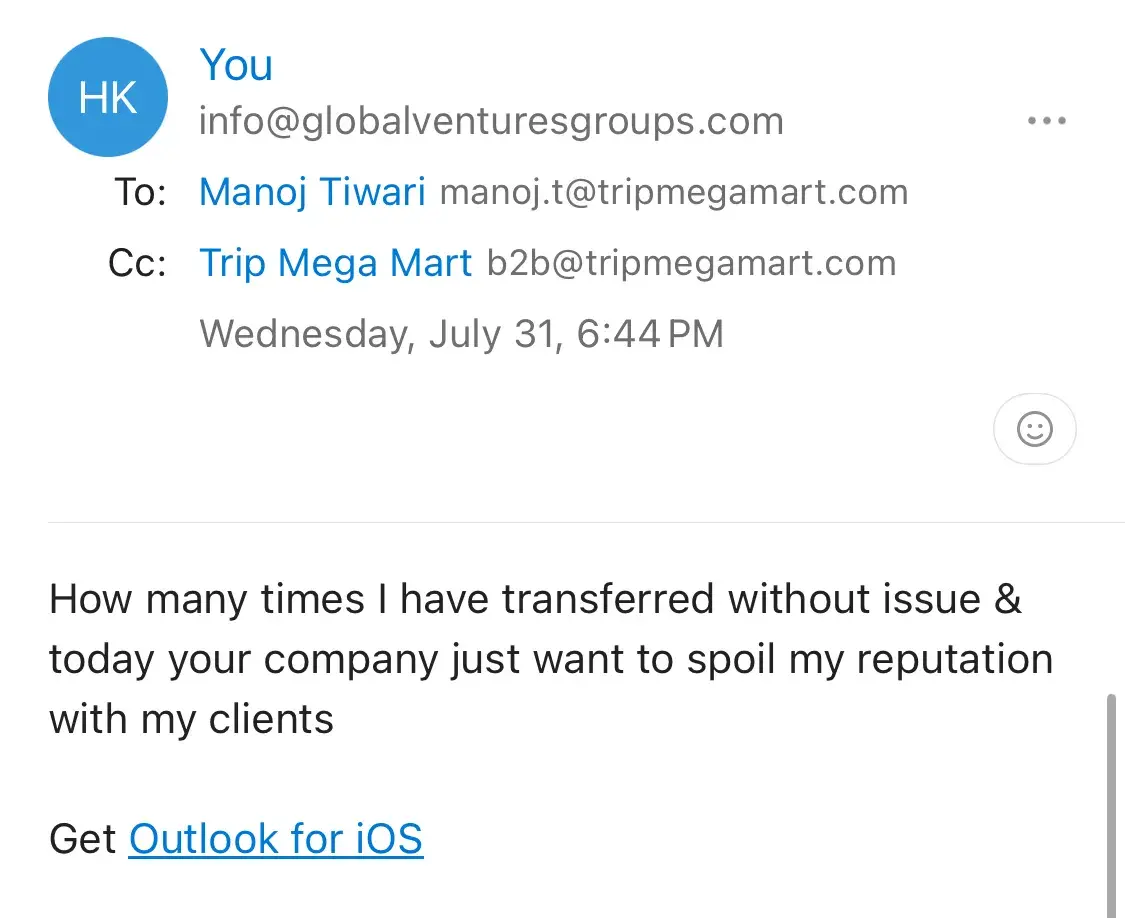Open the "You" sender name
This screenshot has width=1125, height=918.
click(x=236, y=66)
